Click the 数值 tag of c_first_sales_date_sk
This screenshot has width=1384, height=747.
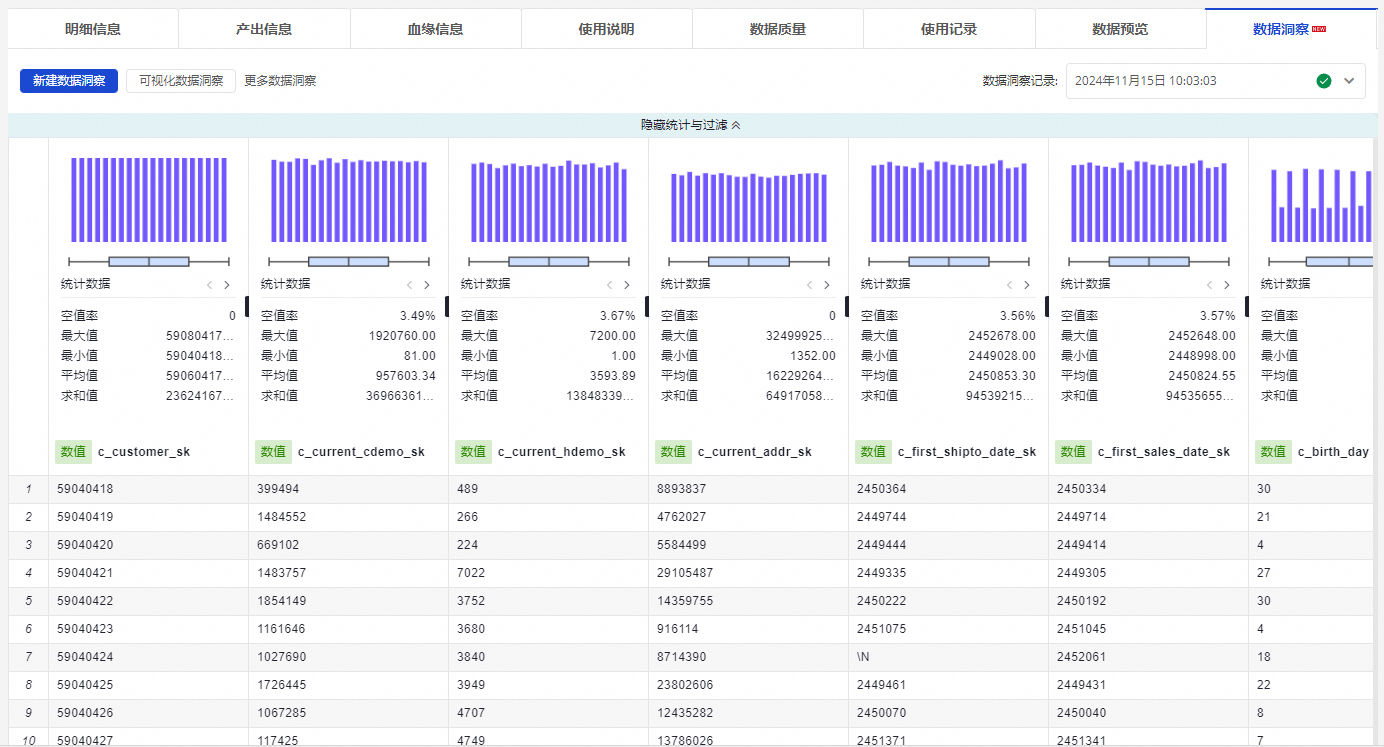[x=1073, y=451]
